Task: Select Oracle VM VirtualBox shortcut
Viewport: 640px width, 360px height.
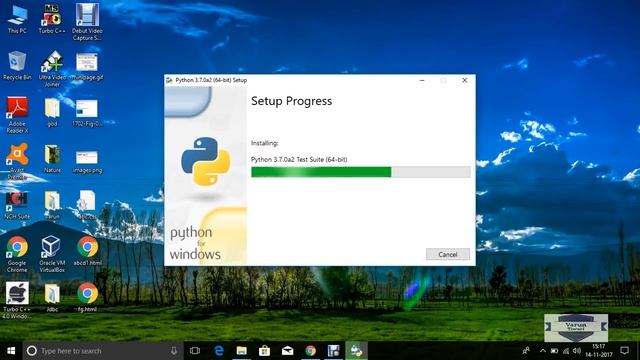Action: click(x=52, y=254)
